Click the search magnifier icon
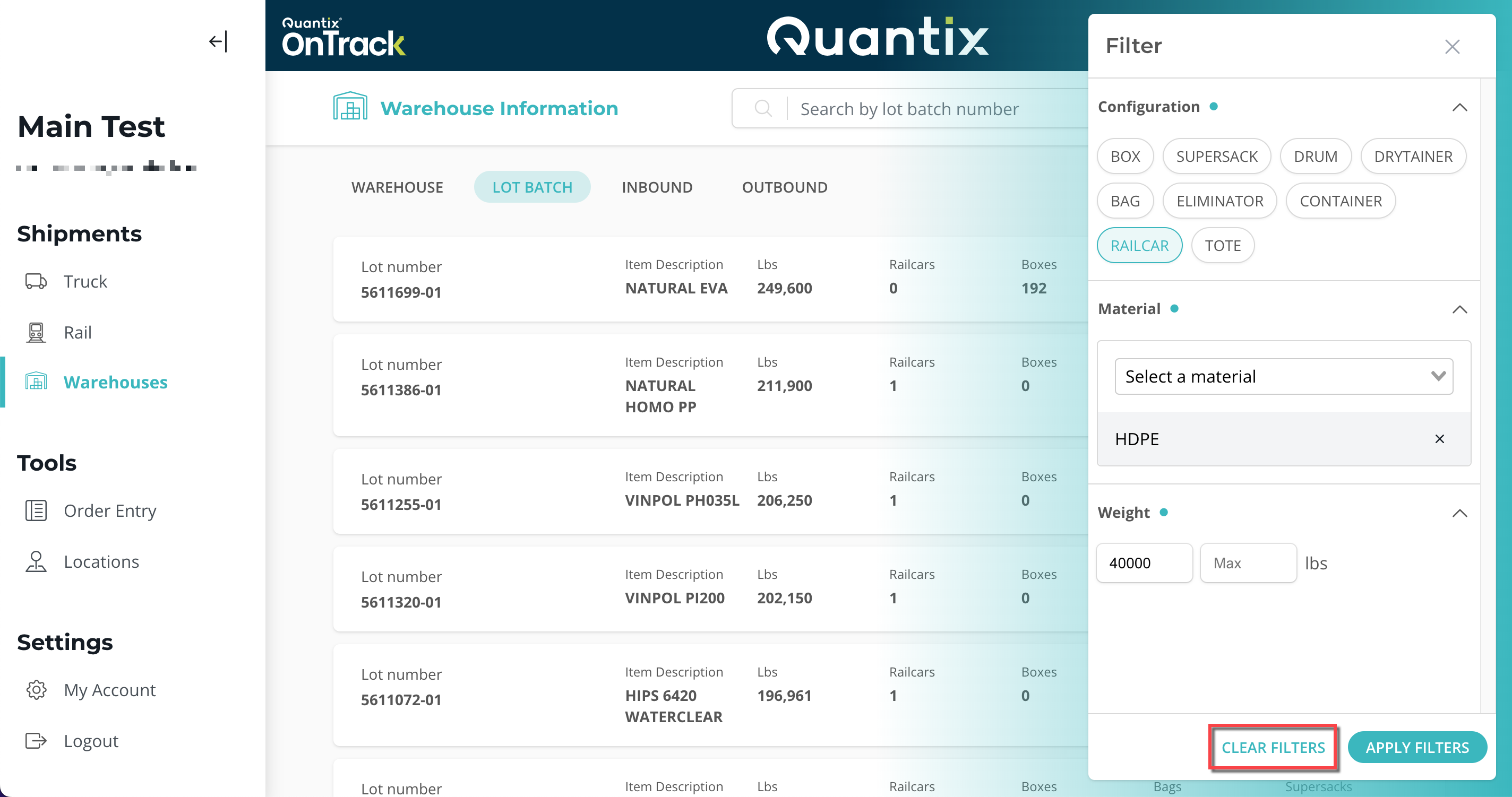The height and width of the screenshot is (797, 1512). [762, 108]
